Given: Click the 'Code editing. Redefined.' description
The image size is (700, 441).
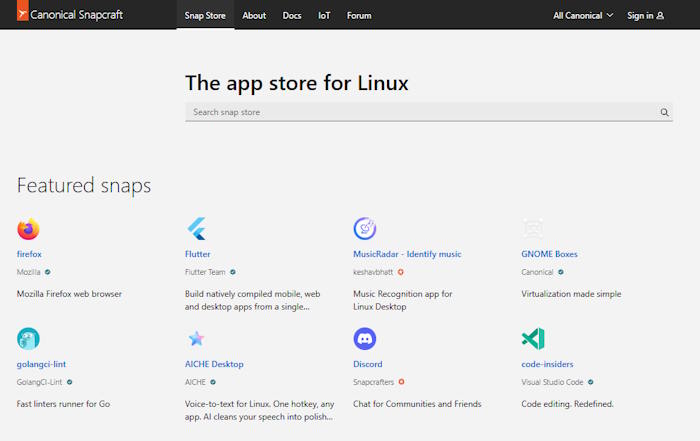Looking at the screenshot, I should 567,404.
